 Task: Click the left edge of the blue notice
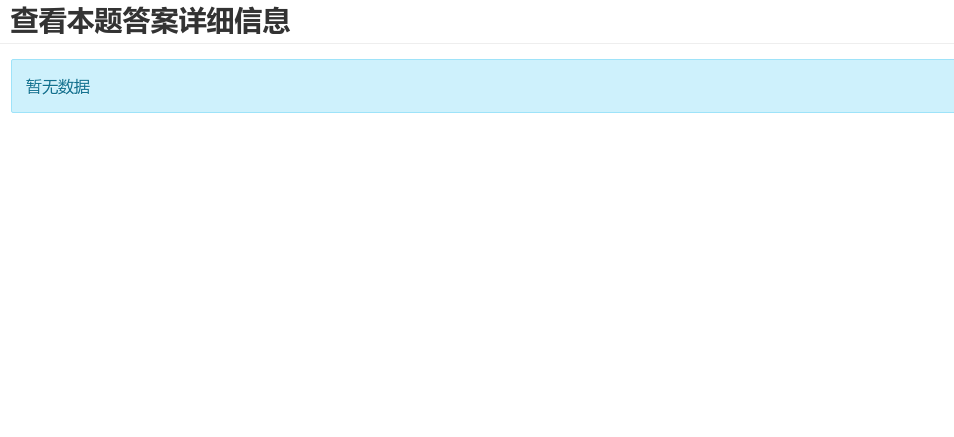[12, 86]
